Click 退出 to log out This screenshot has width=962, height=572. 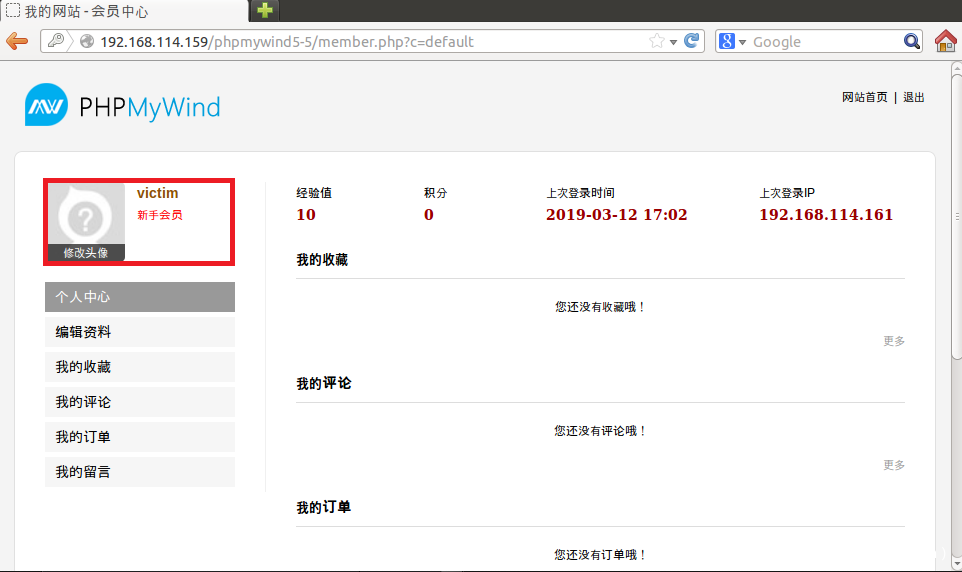tap(914, 97)
